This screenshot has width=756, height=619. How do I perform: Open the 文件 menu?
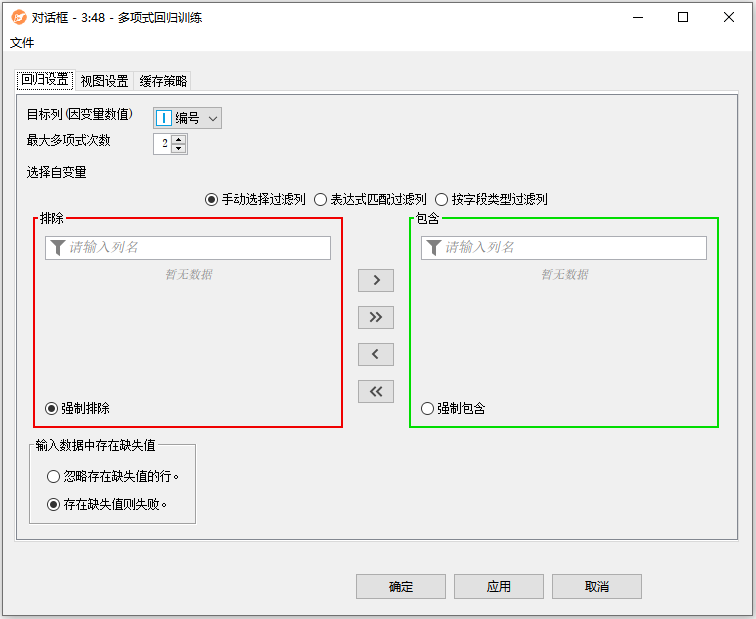(x=22, y=42)
